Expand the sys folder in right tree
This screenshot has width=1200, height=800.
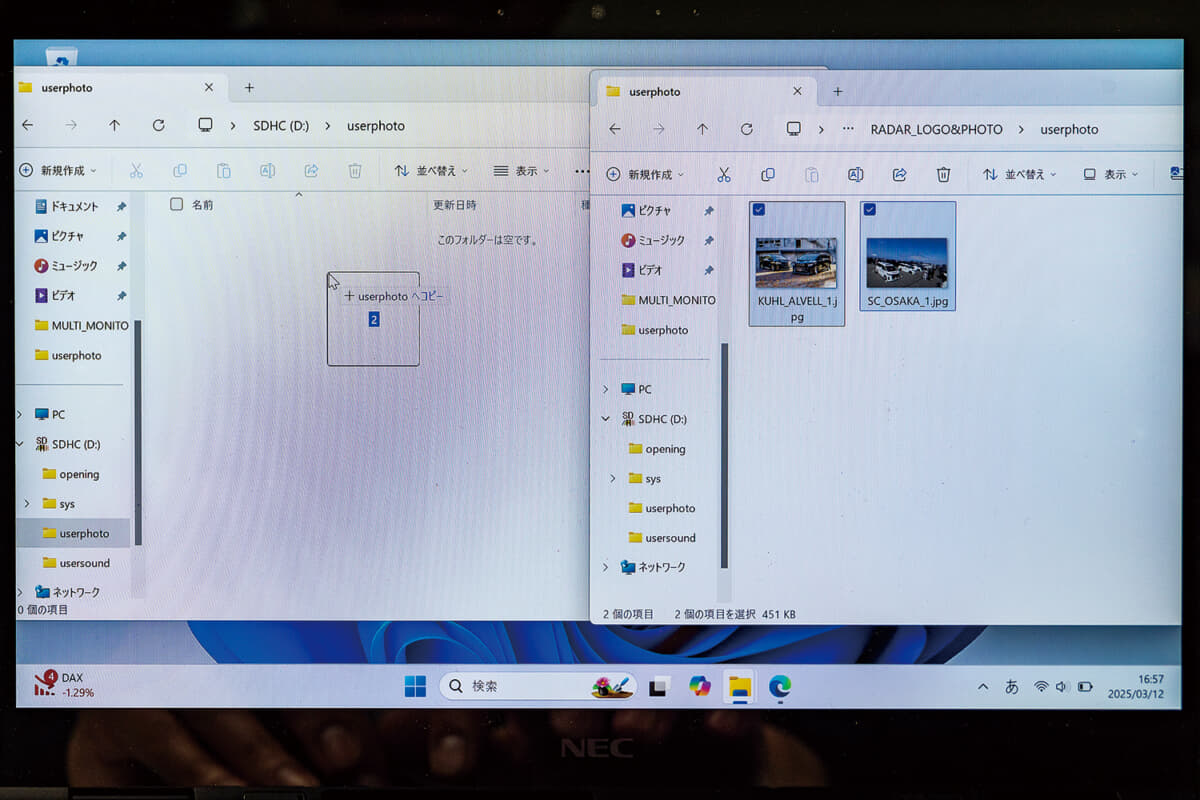click(x=612, y=479)
